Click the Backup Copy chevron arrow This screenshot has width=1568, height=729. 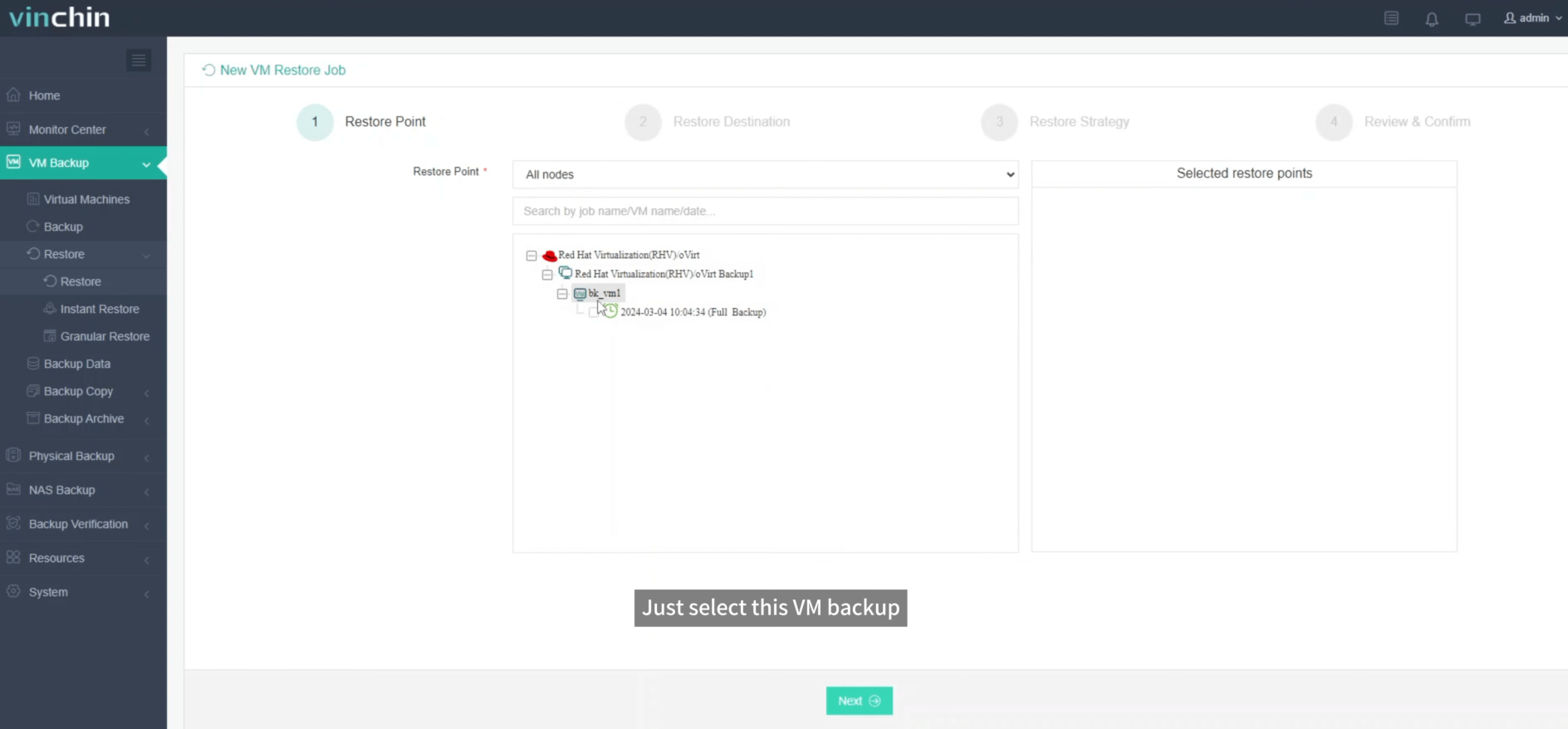click(x=146, y=393)
